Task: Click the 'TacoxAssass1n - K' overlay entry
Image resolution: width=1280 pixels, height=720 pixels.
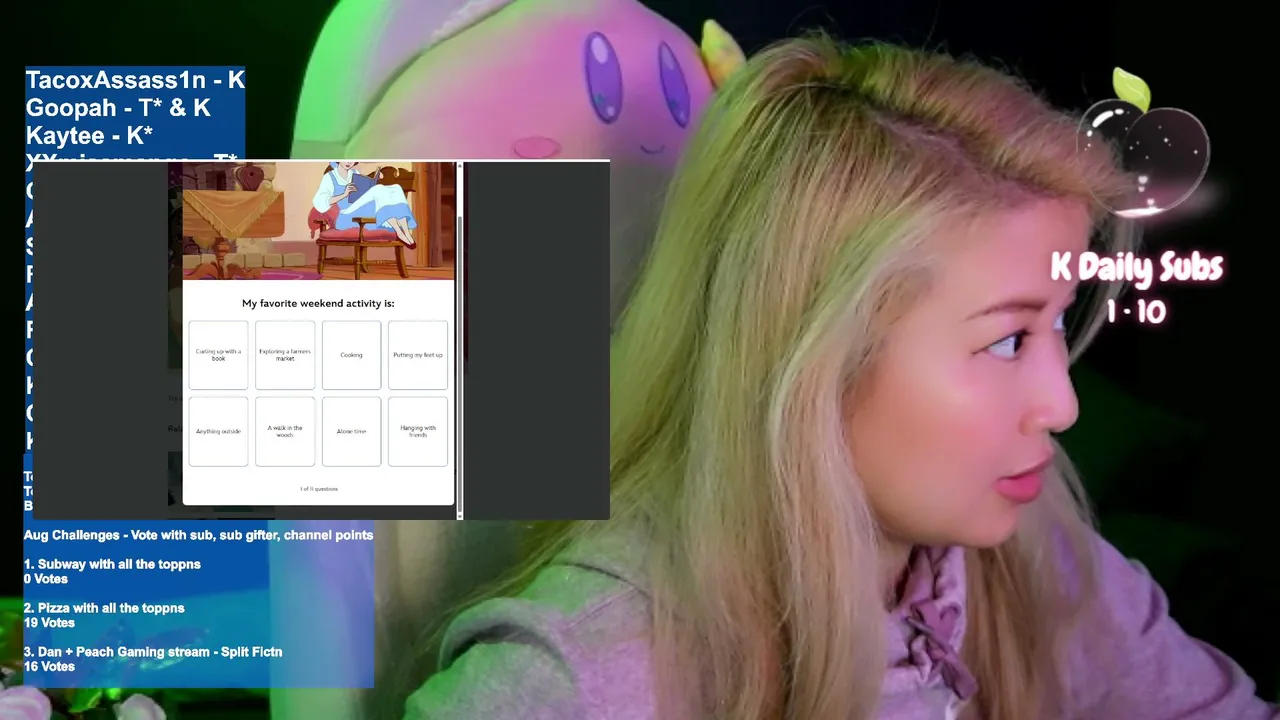Action: point(135,80)
